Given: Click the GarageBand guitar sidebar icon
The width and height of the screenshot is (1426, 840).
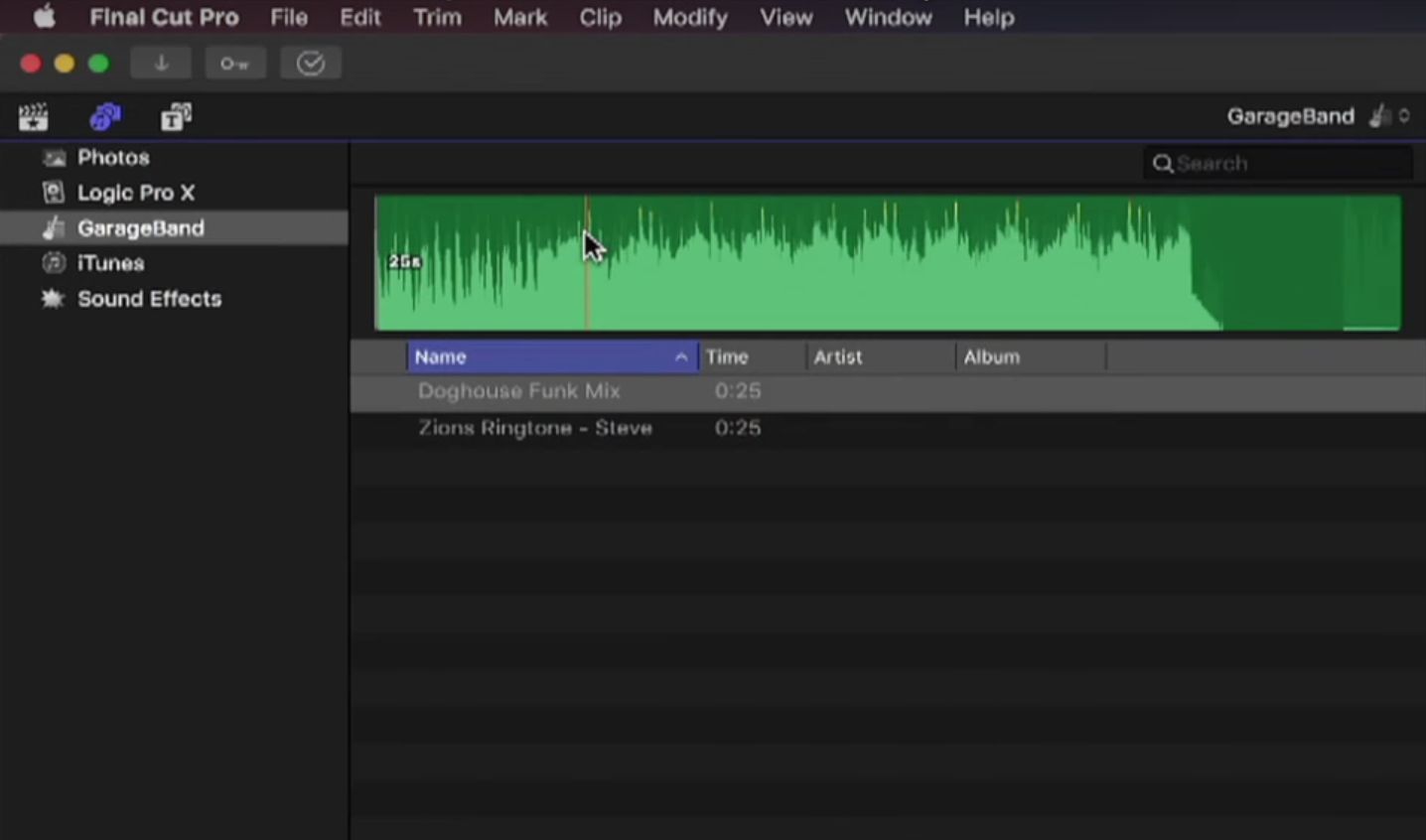Looking at the screenshot, I should point(54,228).
